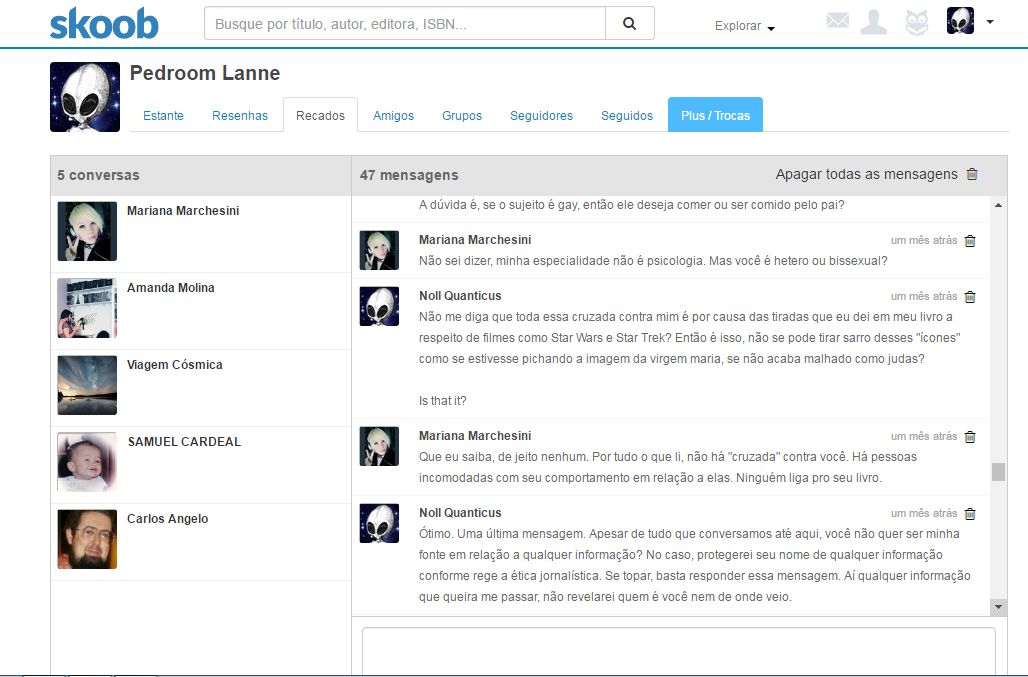Delete Noll Quanticus 'Ótimo' message
1028x677 pixels.
(x=970, y=514)
